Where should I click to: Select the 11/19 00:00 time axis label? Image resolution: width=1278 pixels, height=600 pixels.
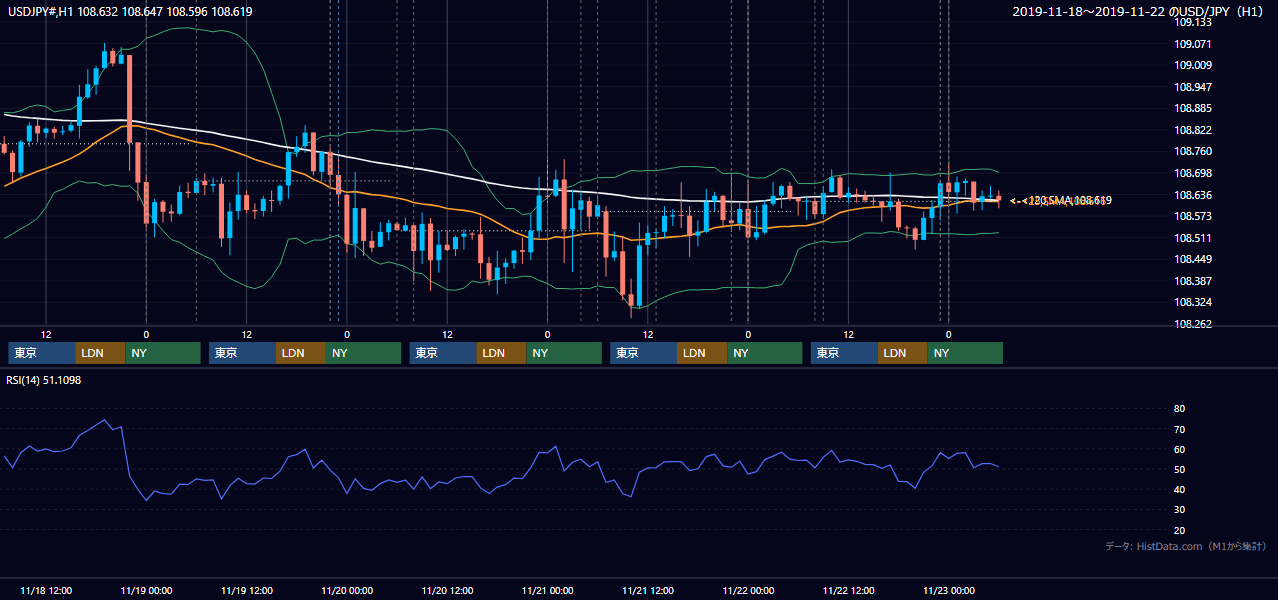pos(146,590)
